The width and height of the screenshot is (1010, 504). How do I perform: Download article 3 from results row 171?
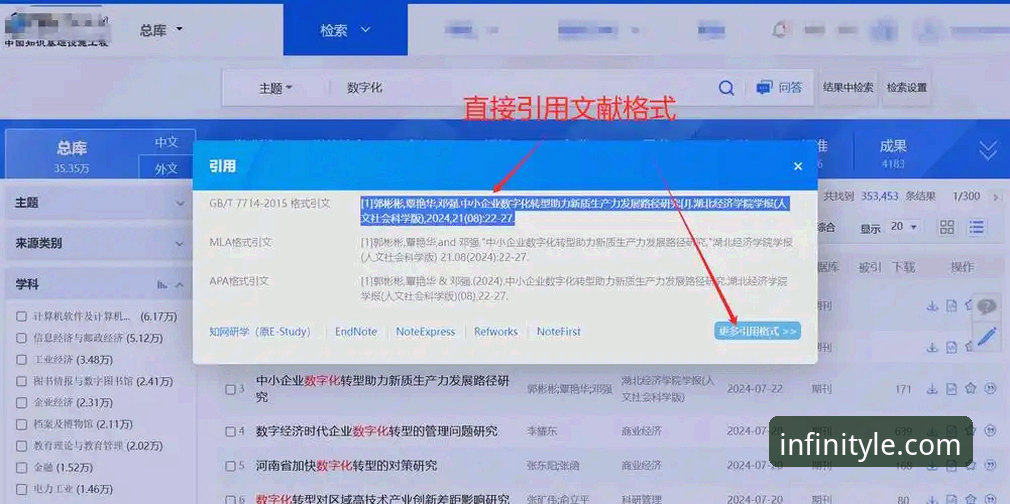click(932, 389)
